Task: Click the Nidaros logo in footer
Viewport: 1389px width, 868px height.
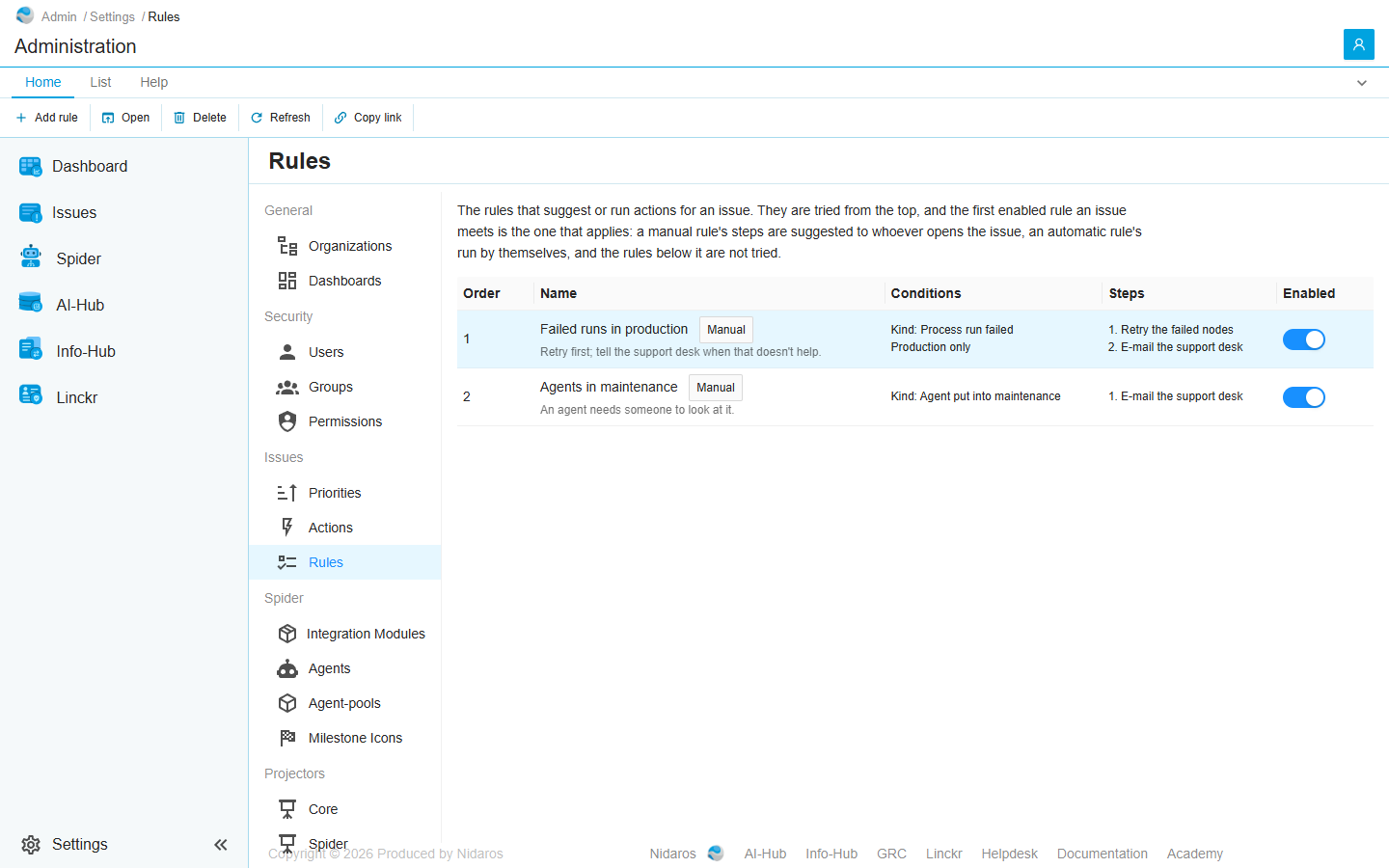Action: [x=716, y=854]
